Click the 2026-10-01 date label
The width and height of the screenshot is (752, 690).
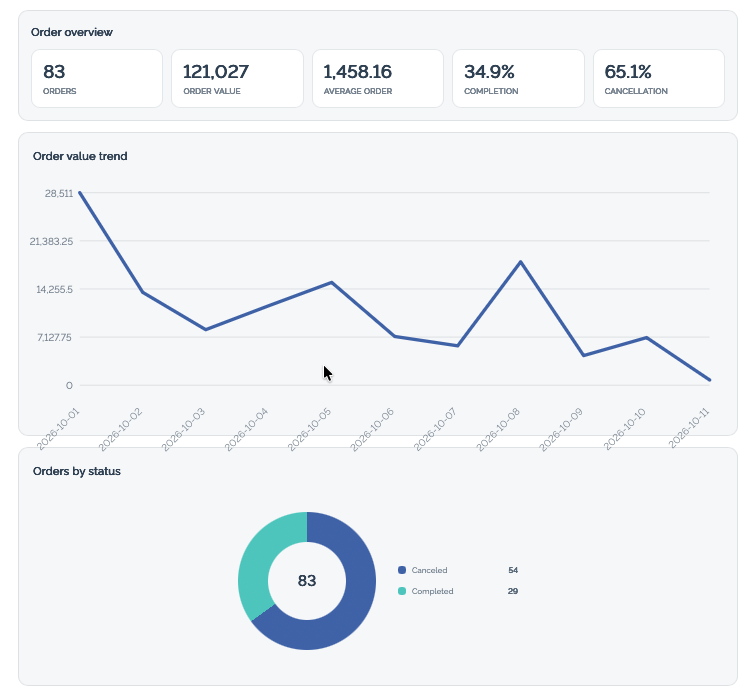58,429
